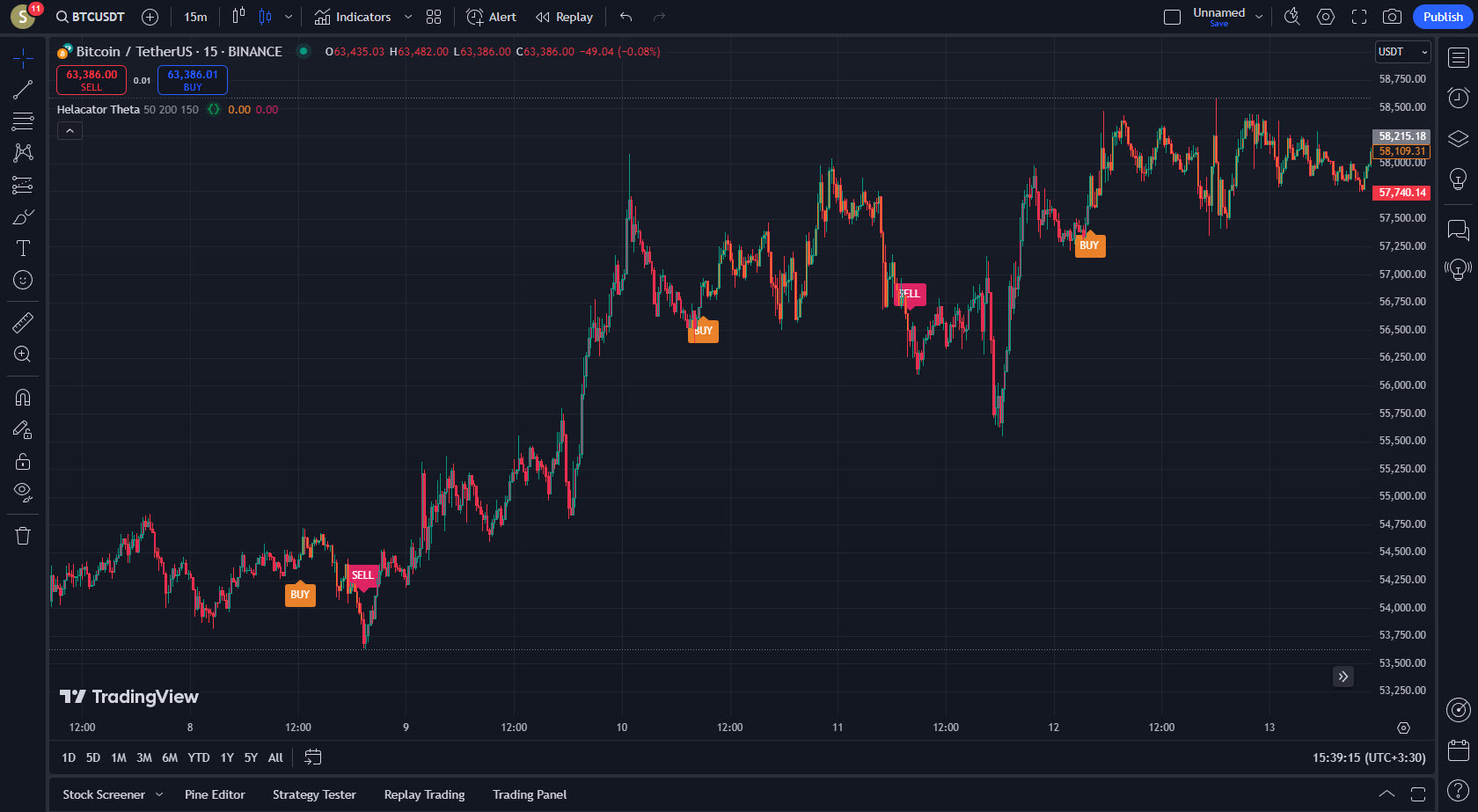Collapse the indicator legend chevron
The width and height of the screenshot is (1478, 812).
[x=70, y=130]
